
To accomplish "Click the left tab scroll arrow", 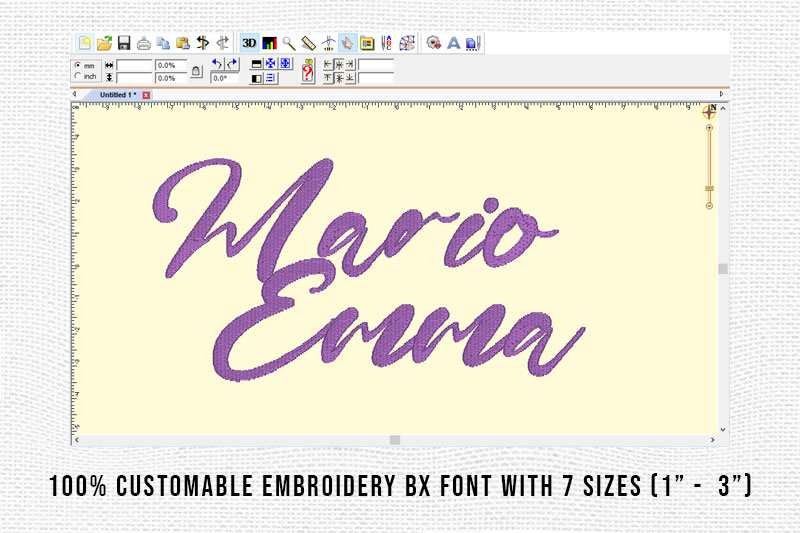I will coord(75,94).
